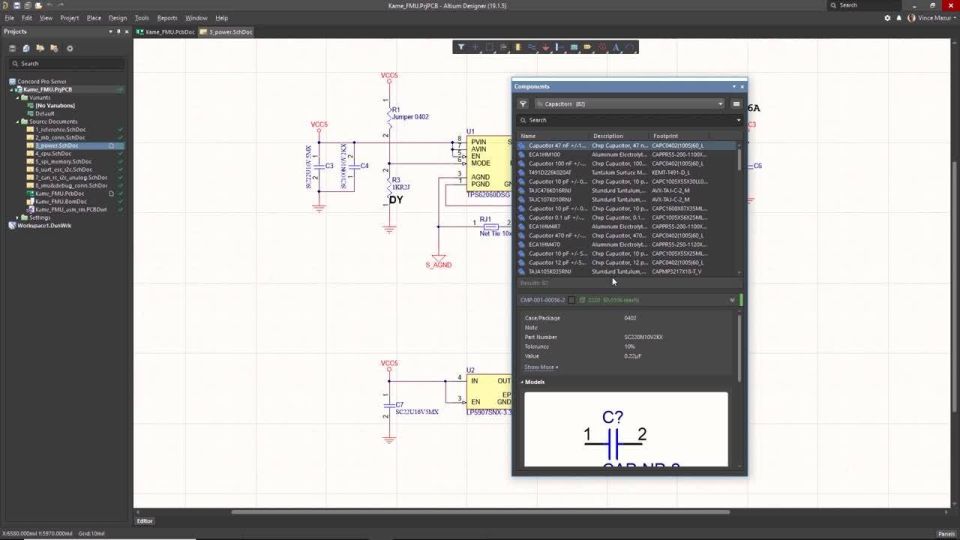Click the red directives tool in the active bar
Screen dimensions: 960x540
pyautogui.click(x=602, y=47)
